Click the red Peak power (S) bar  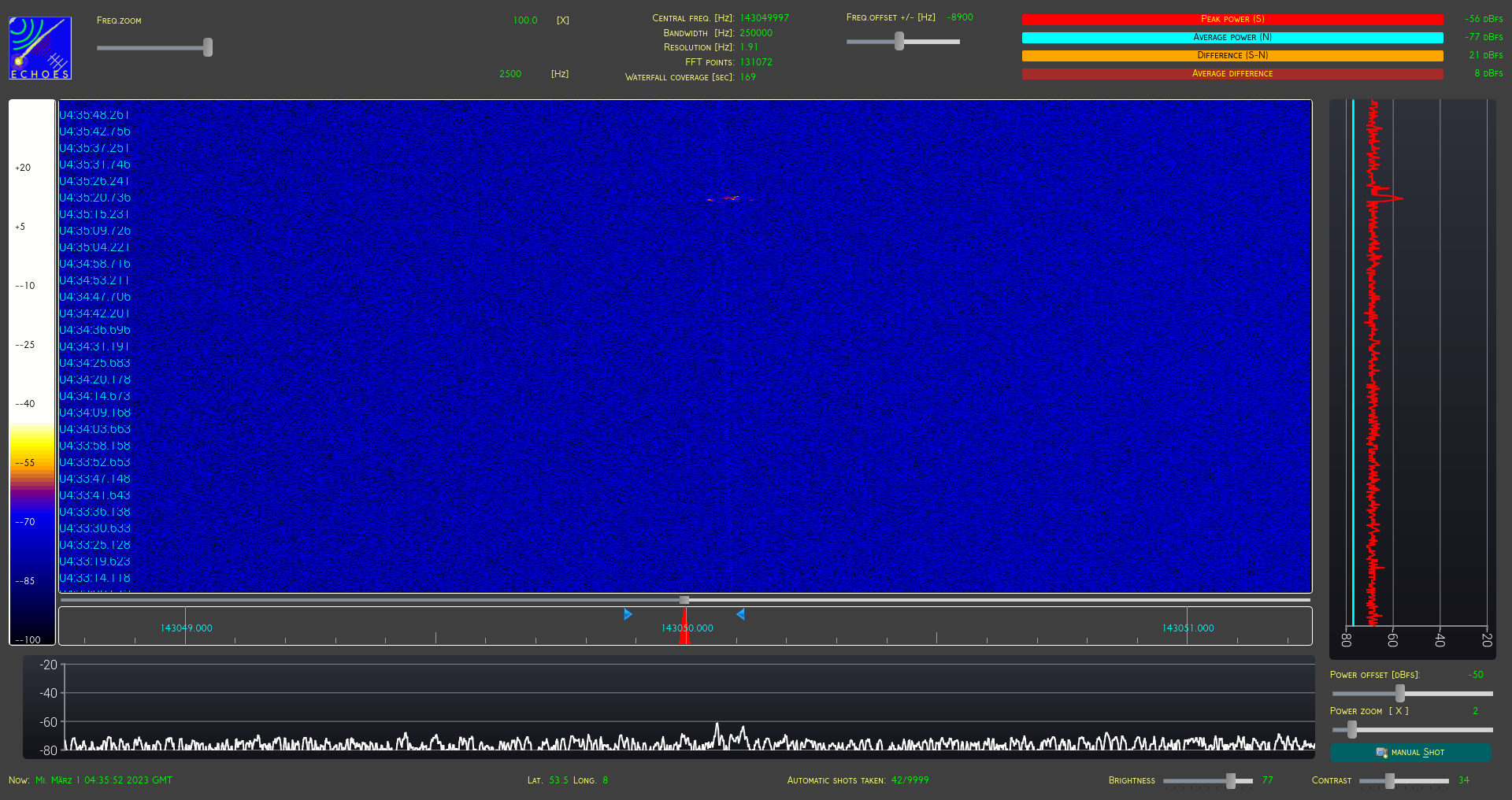tap(1232, 19)
